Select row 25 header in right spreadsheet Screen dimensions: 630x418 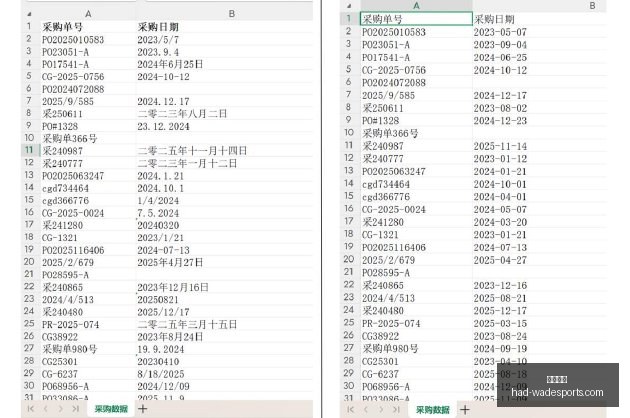tap(349, 323)
